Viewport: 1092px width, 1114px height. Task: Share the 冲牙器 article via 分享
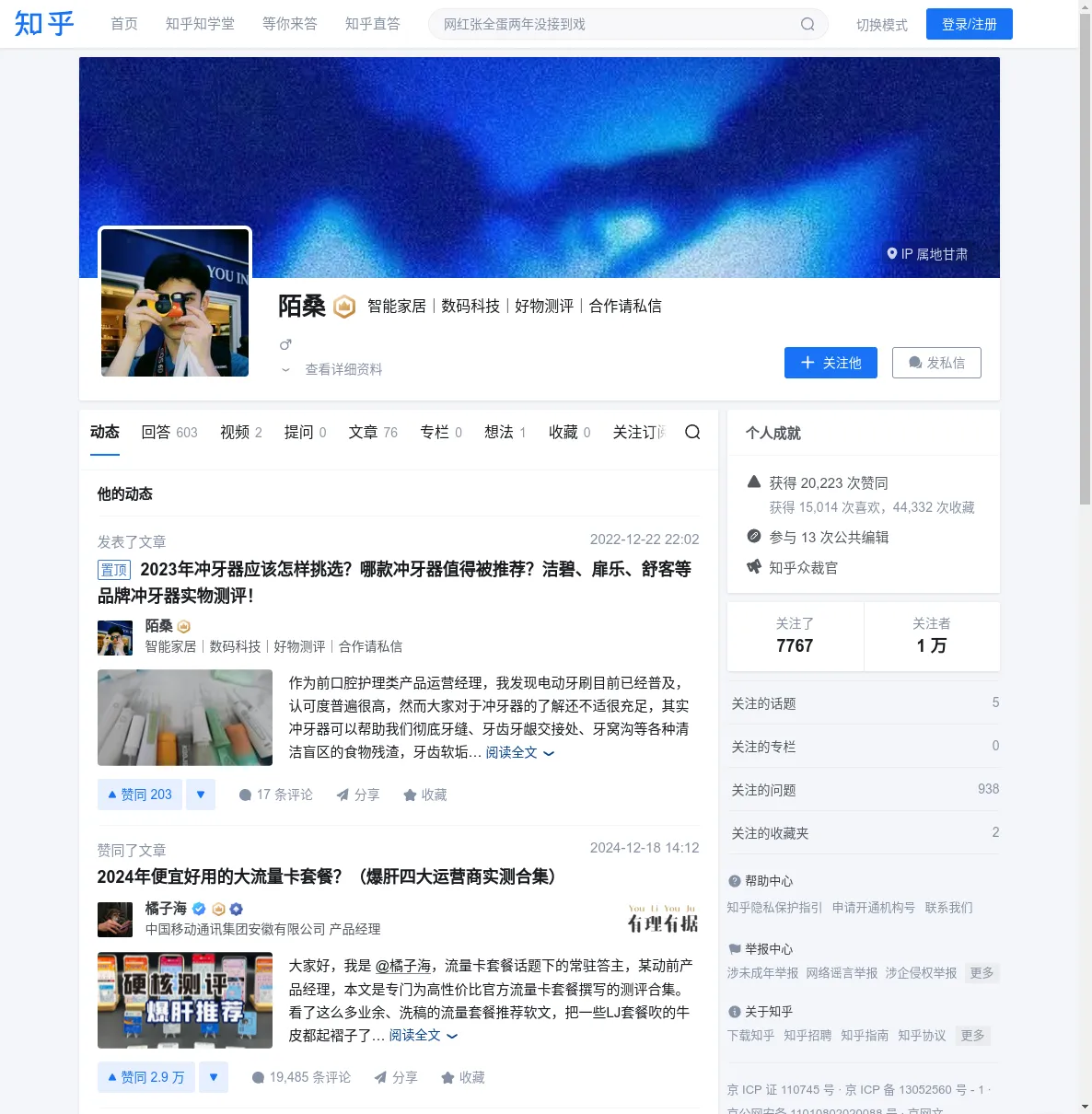point(357,795)
